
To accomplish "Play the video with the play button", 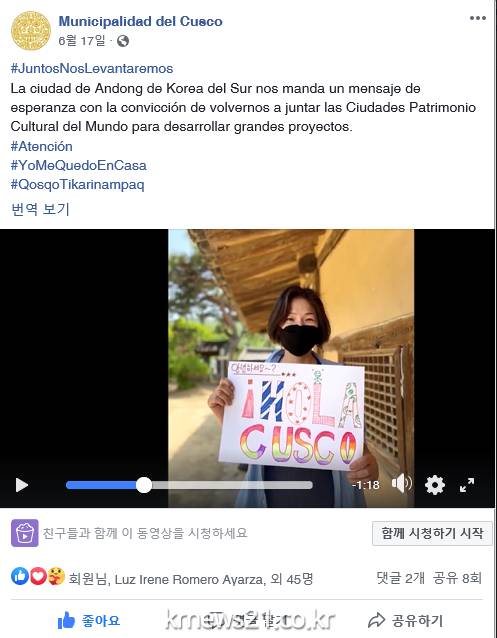I will tap(21, 485).
